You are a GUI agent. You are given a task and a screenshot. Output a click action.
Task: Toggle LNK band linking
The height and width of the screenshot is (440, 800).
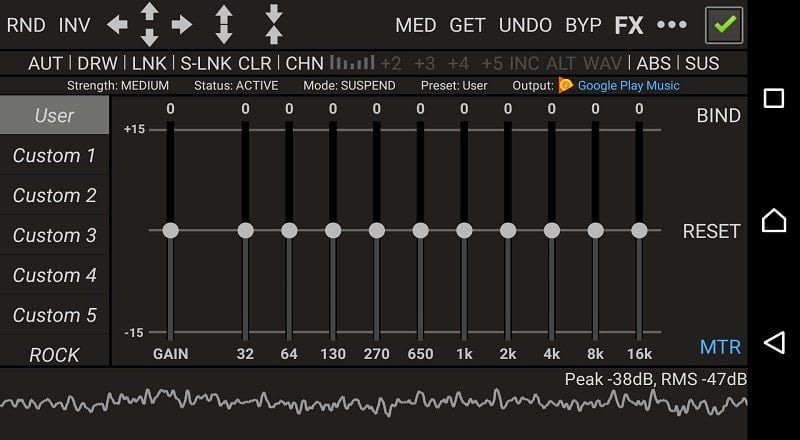pos(149,63)
